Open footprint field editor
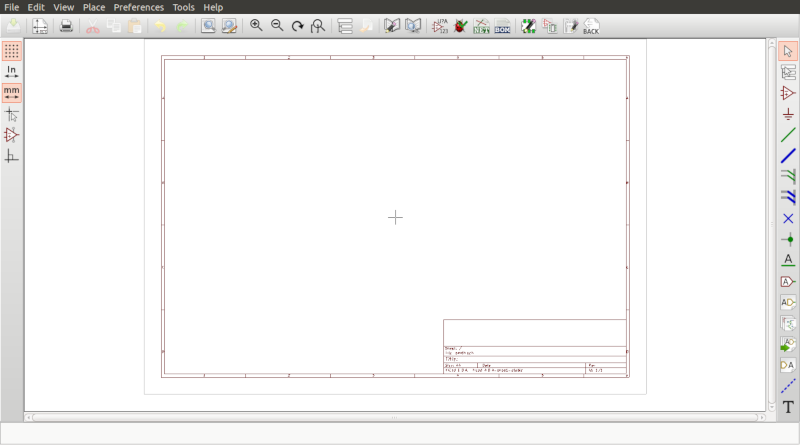 [x=570, y=26]
